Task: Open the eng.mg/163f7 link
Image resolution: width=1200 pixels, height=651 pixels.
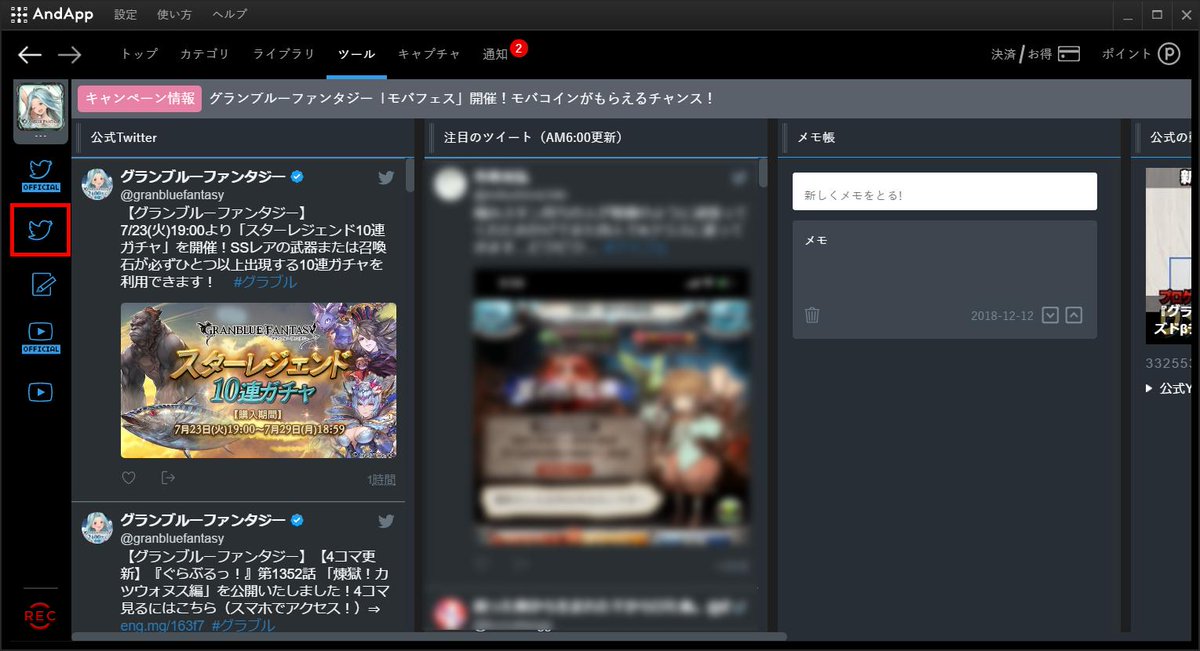Action: (163, 625)
